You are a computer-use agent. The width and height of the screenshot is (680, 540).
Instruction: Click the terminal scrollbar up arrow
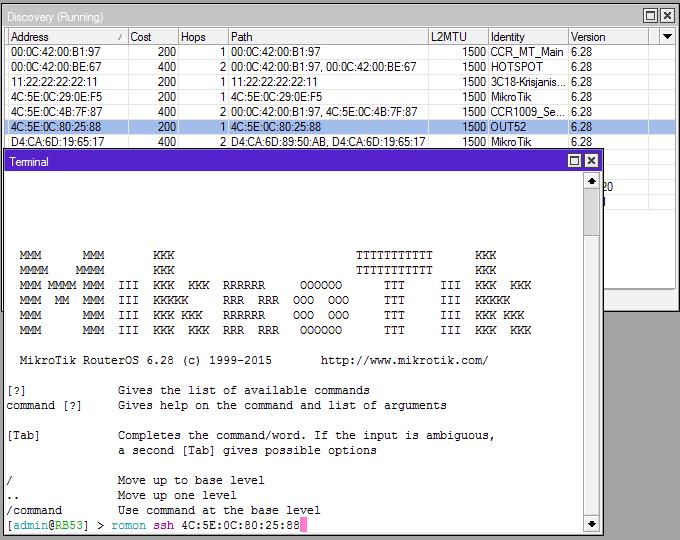click(x=592, y=181)
